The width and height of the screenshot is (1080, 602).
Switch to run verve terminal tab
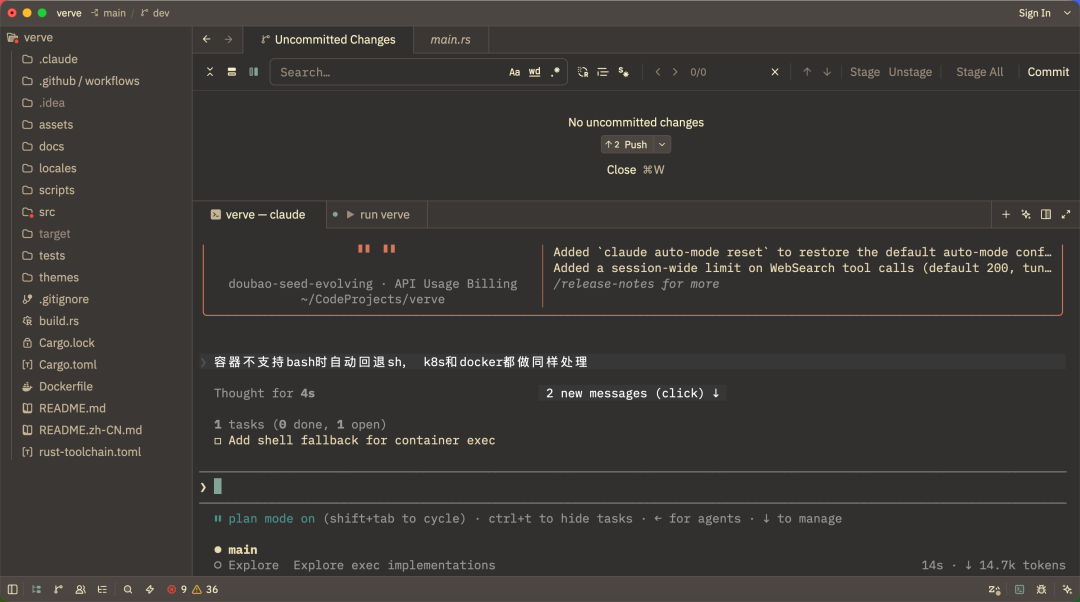pos(376,215)
